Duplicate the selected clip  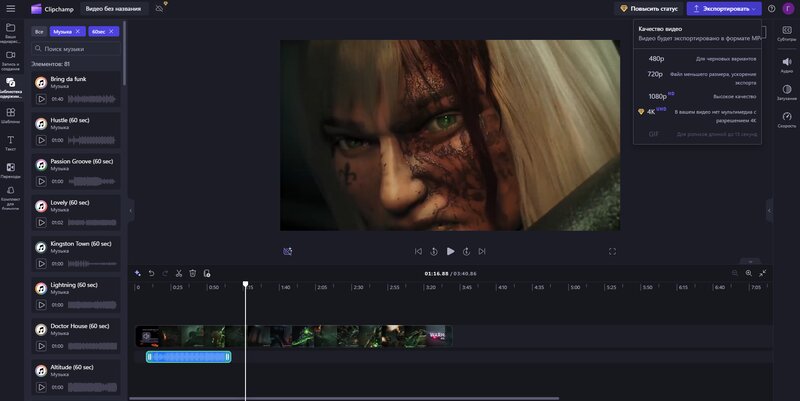pyautogui.click(x=207, y=273)
